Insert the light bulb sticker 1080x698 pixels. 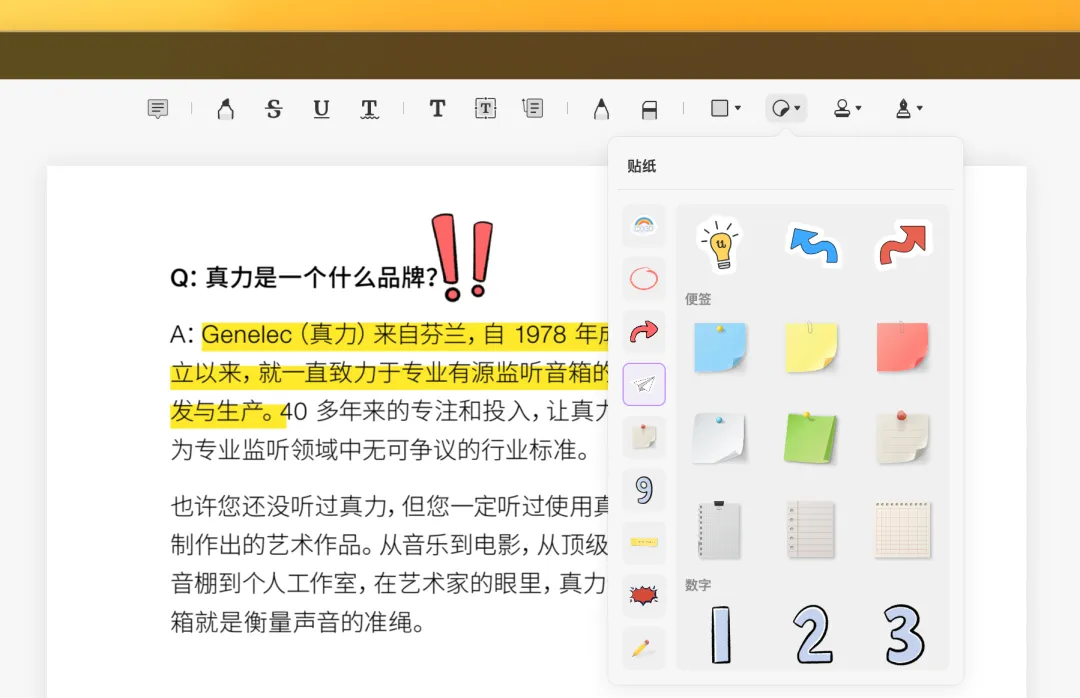[720, 245]
